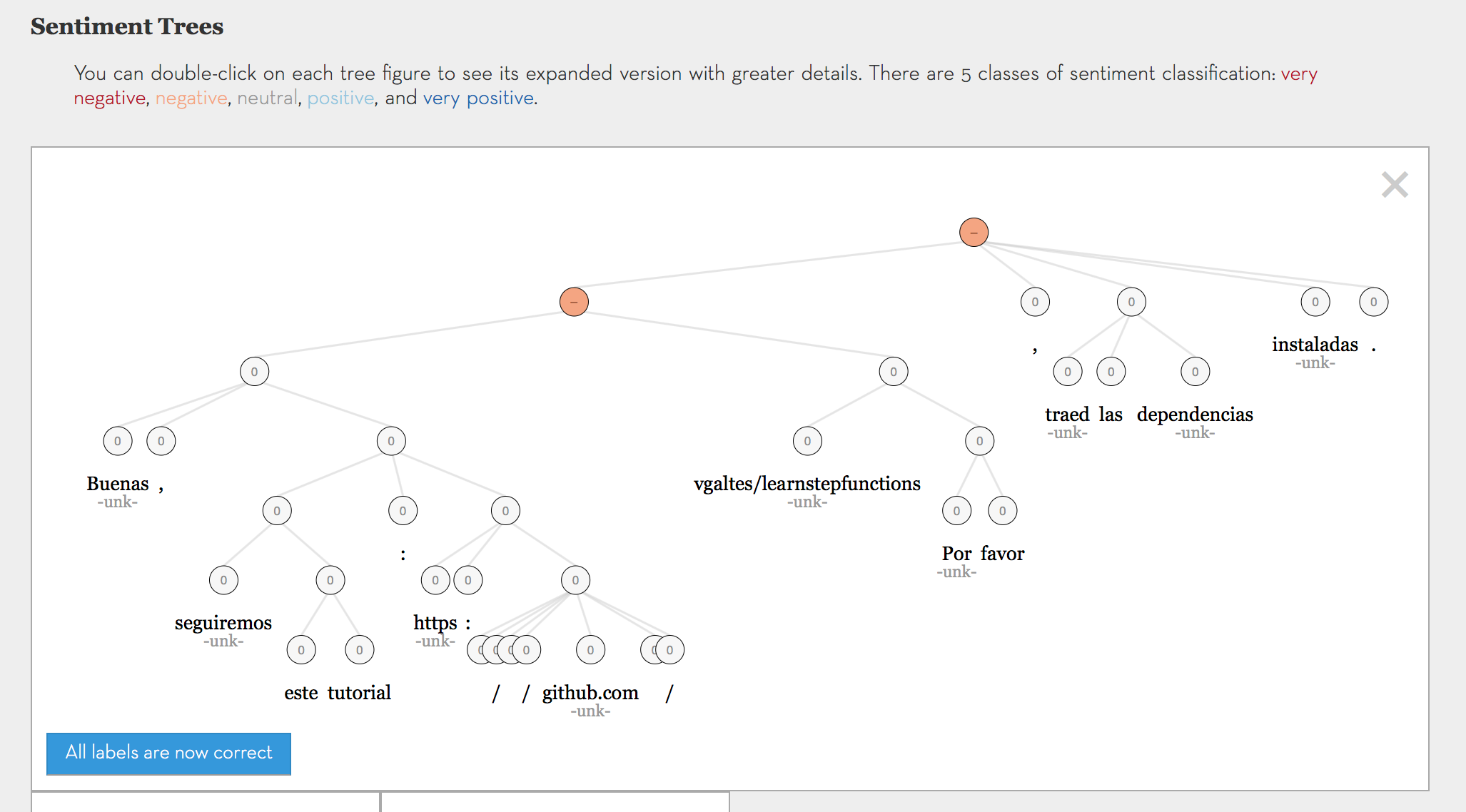
Task: Click the node above 'traed'
Action: [1067, 371]
